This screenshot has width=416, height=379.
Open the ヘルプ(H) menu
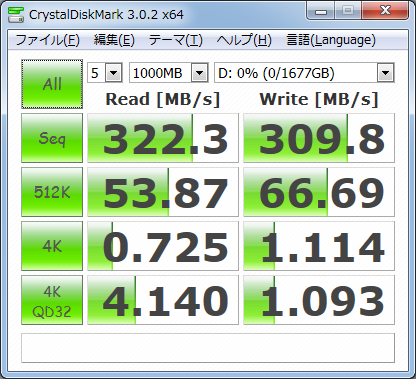244,40
